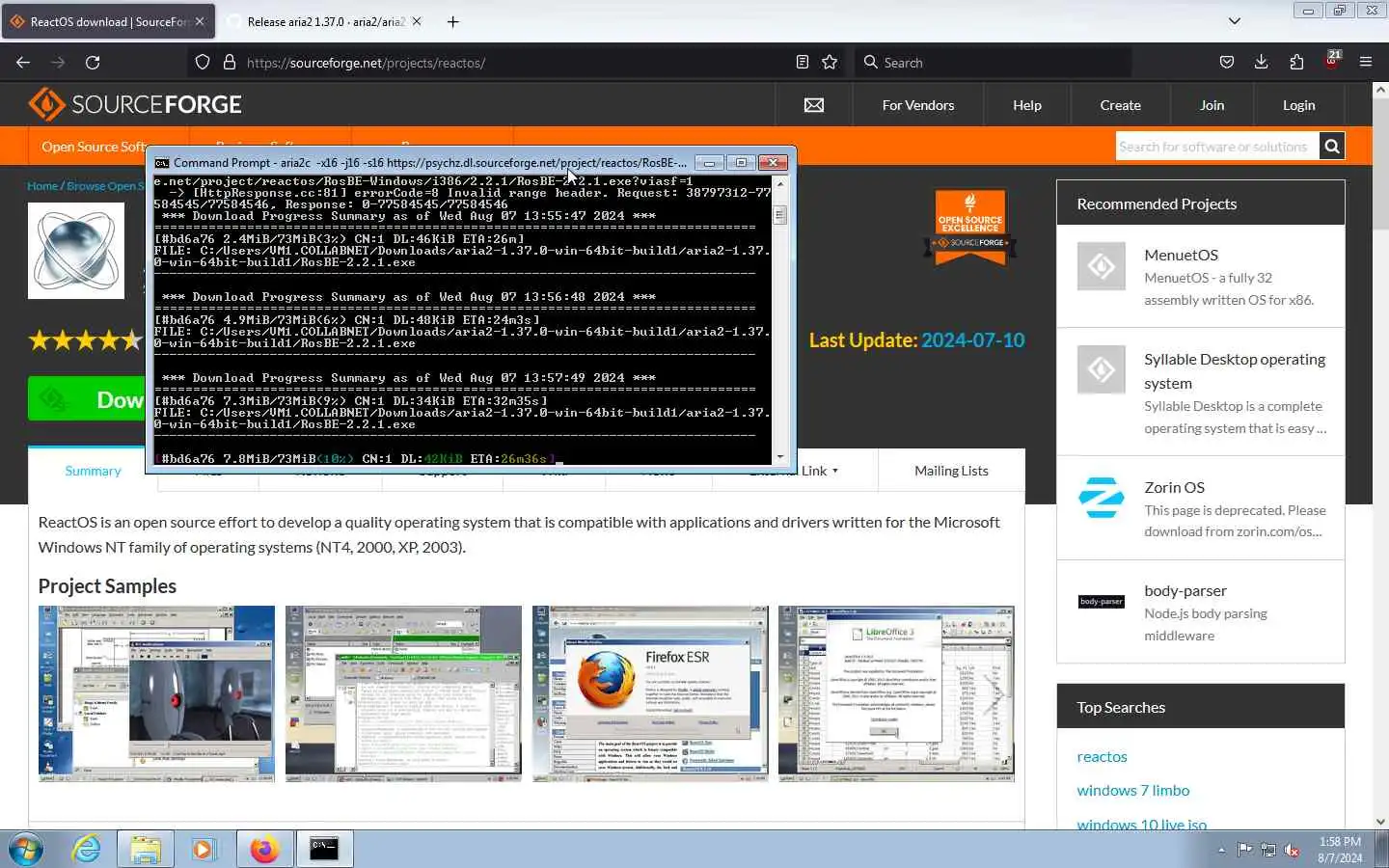
Task: Click Command Prompt taskbar button
Action: (x=324, y=850)
